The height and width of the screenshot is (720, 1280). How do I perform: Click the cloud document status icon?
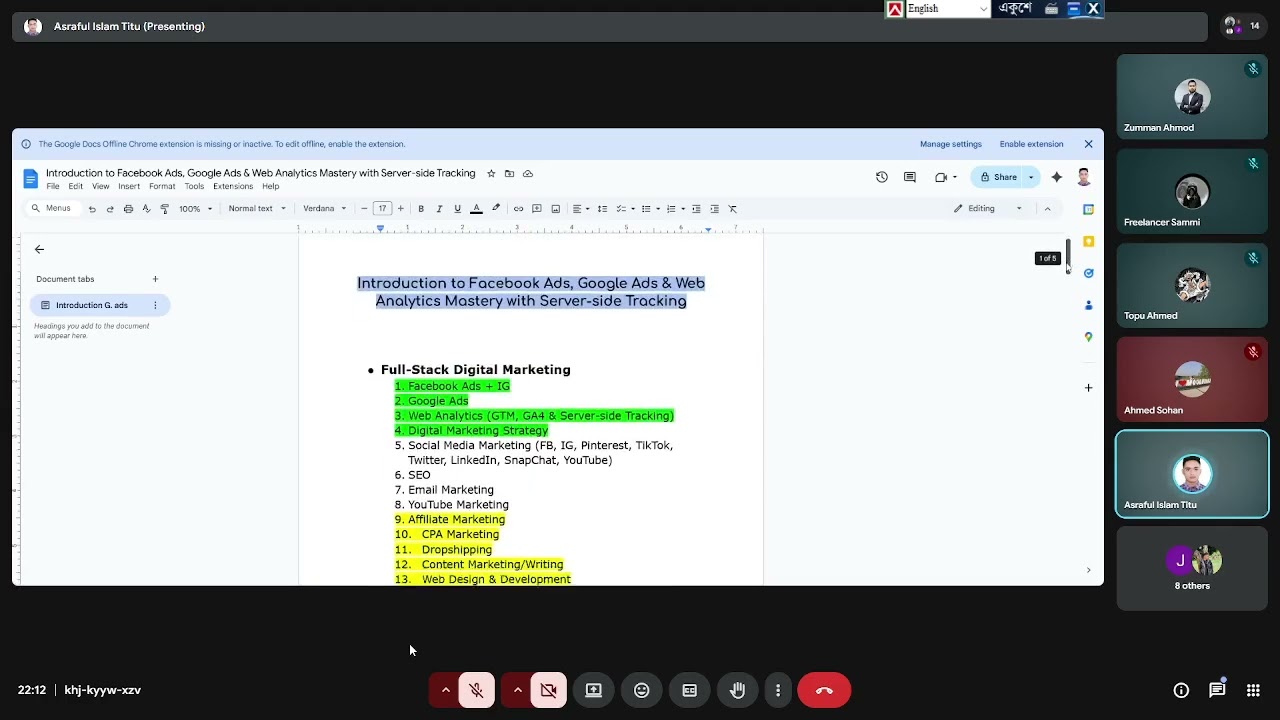(x=528, y=174)
